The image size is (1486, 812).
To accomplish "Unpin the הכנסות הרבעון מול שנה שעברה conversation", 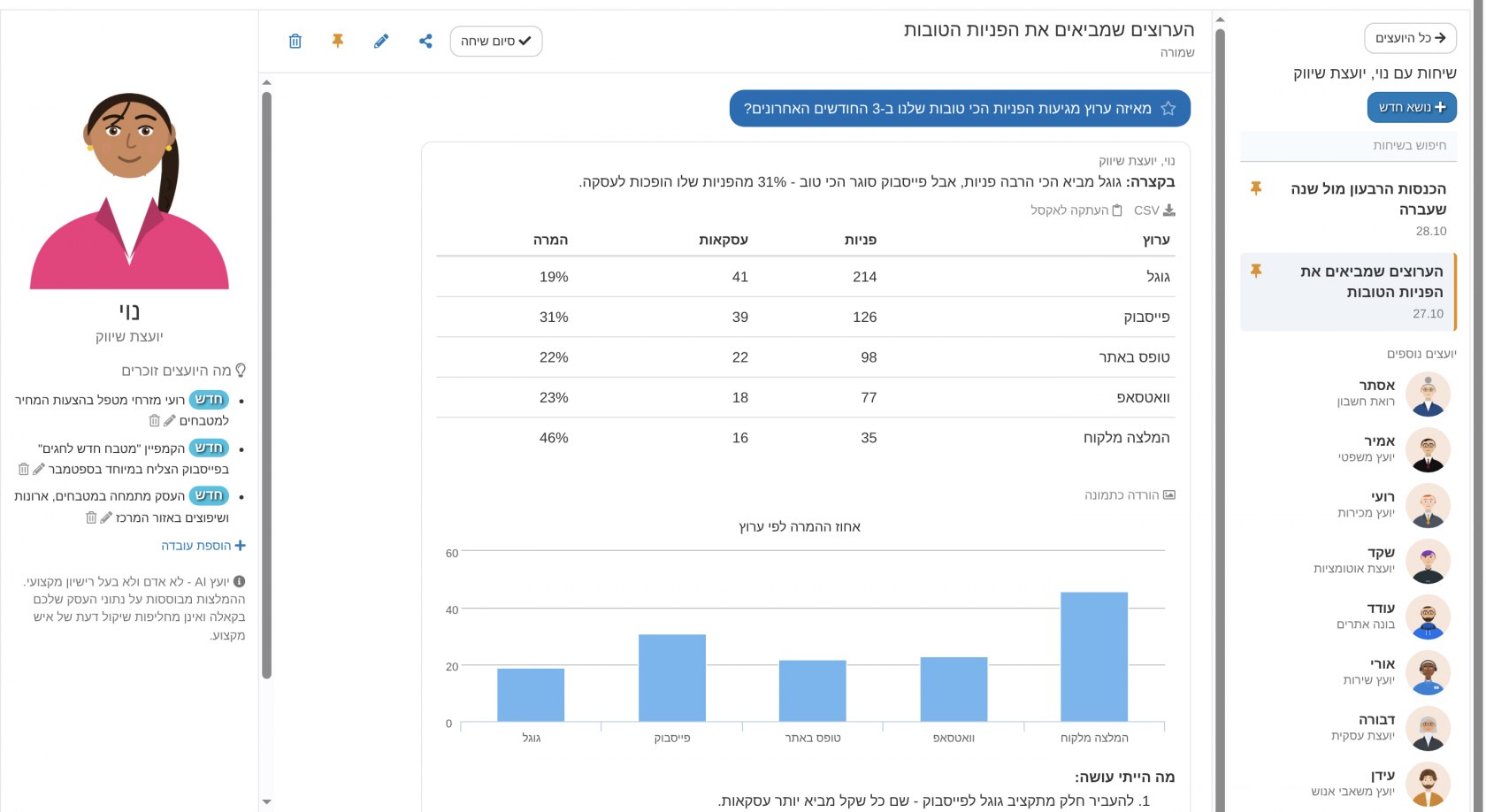I will tap(1256, 188).
